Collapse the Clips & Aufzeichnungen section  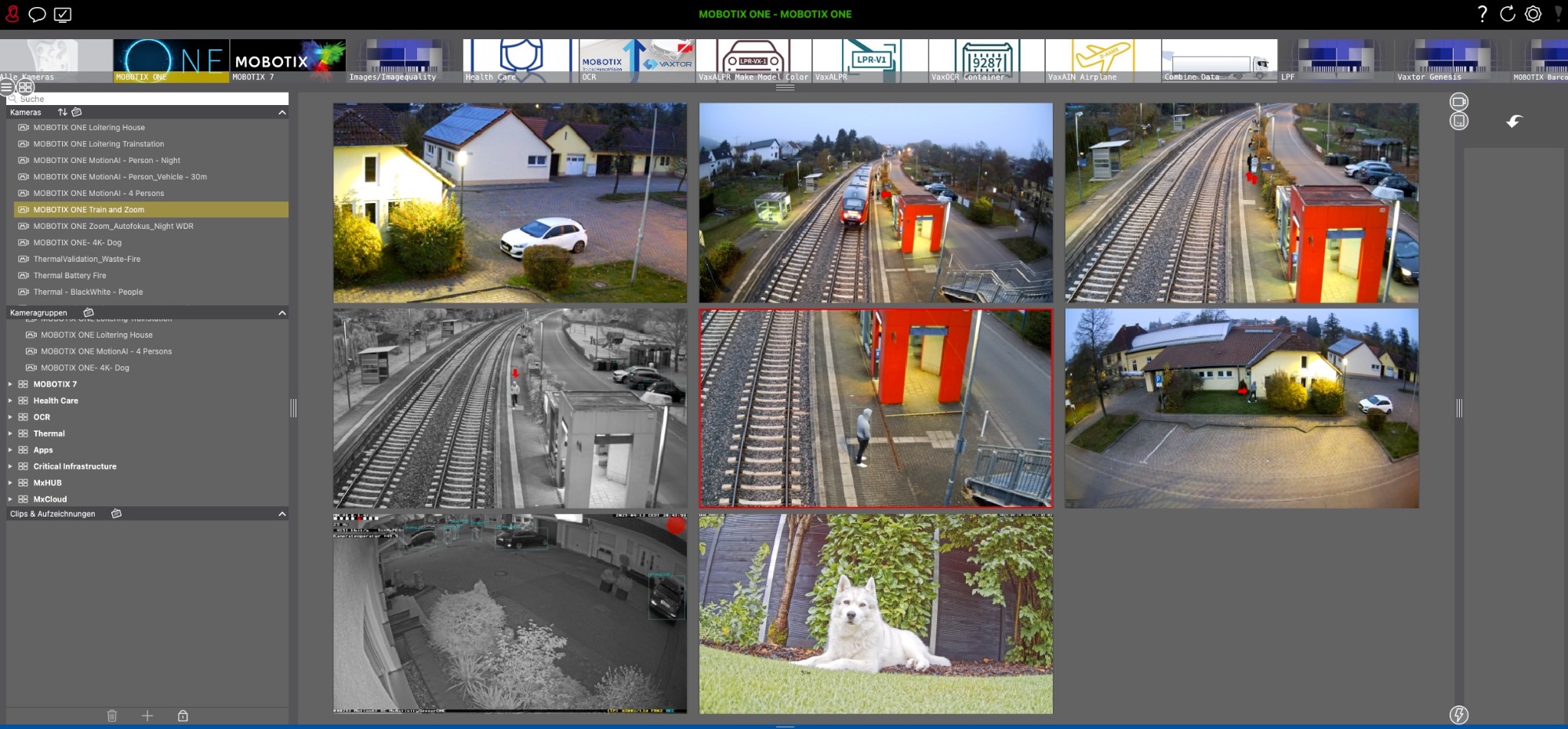tap(282, 514)
